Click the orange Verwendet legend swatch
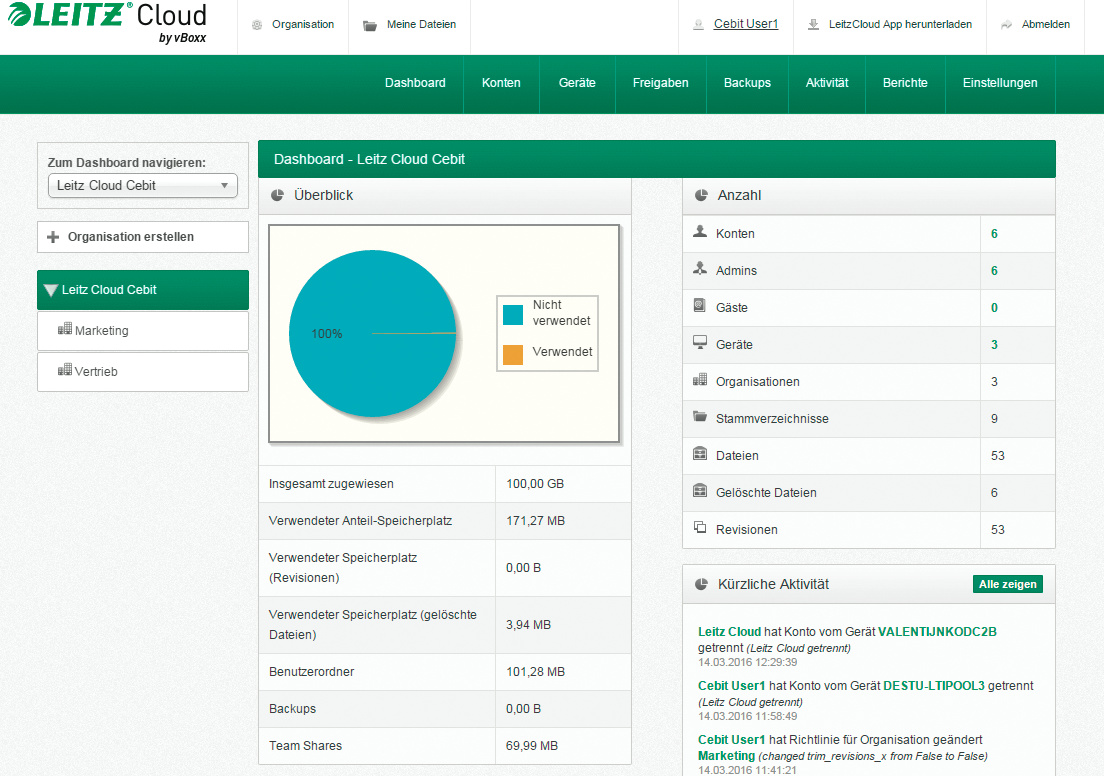 [513, 354]
